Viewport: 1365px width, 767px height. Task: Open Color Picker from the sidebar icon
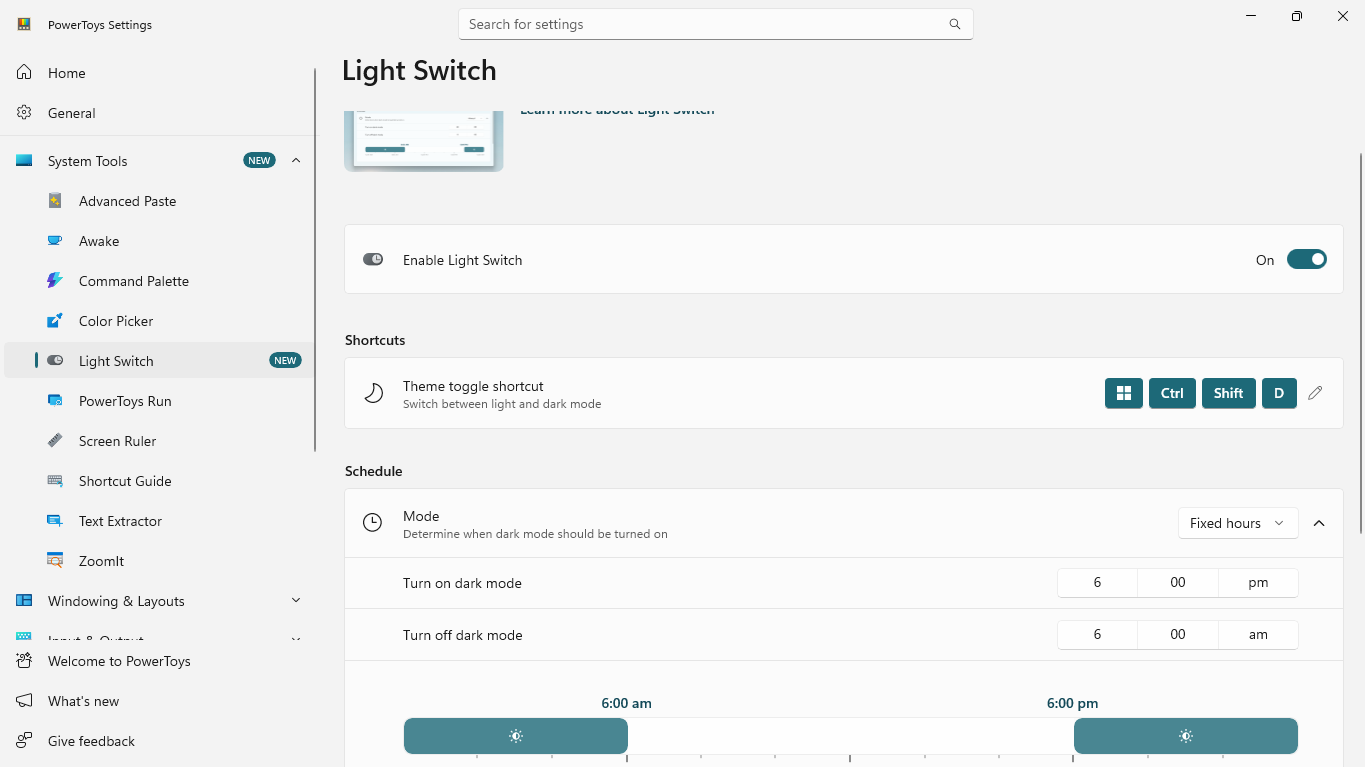pos(55,320)
